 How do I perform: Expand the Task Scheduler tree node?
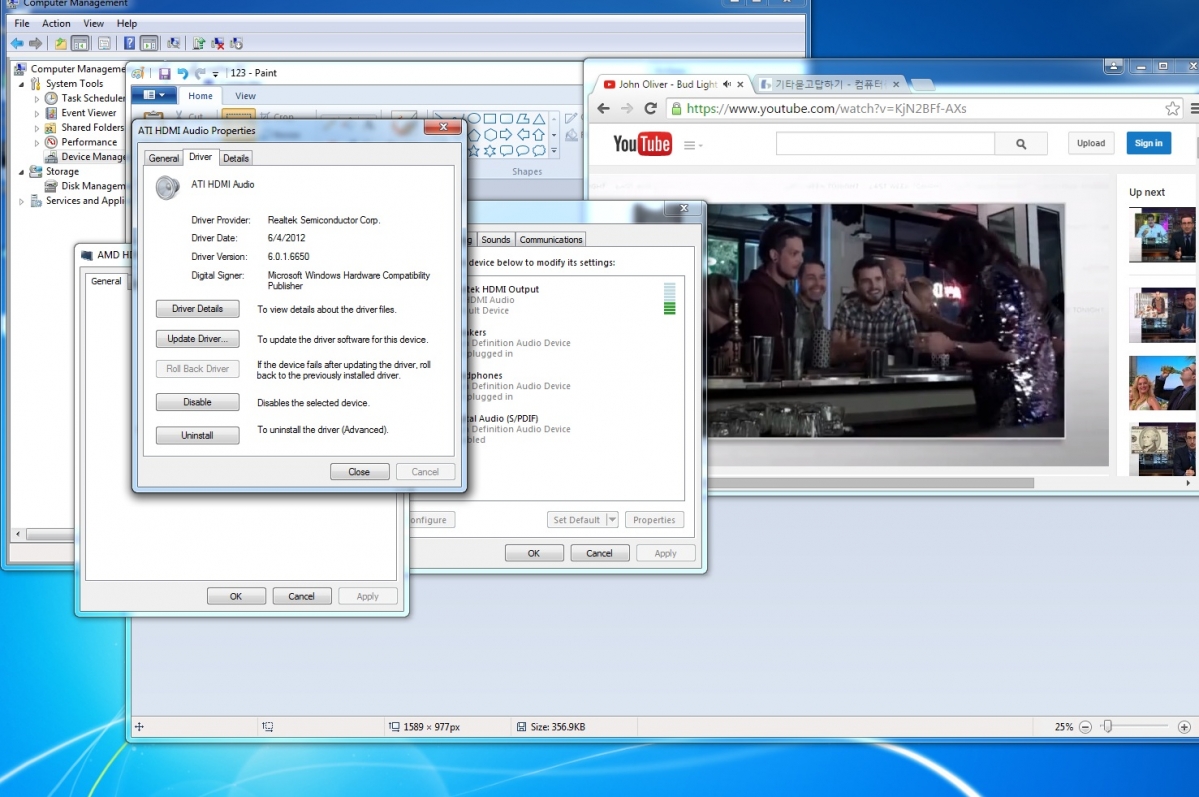click(37, 99)
